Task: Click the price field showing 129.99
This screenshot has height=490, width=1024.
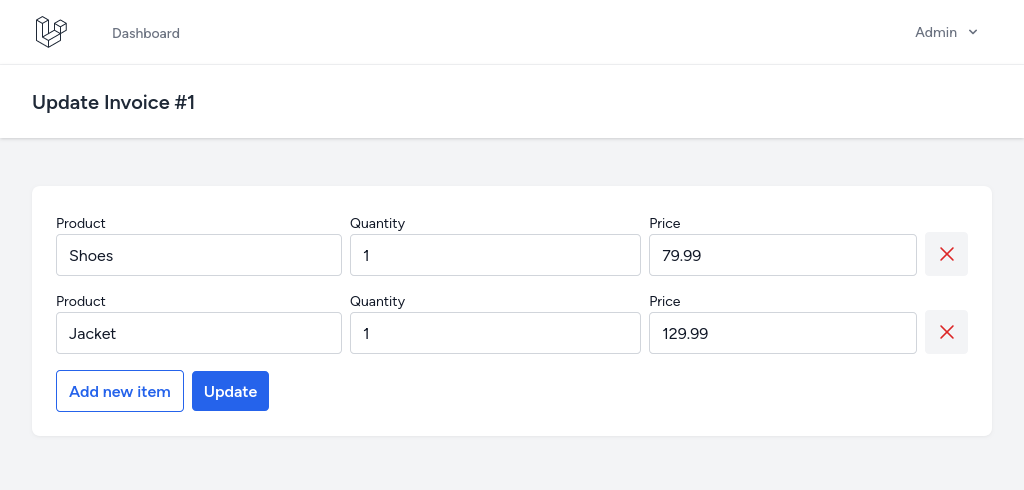Action: pos(782,333)
